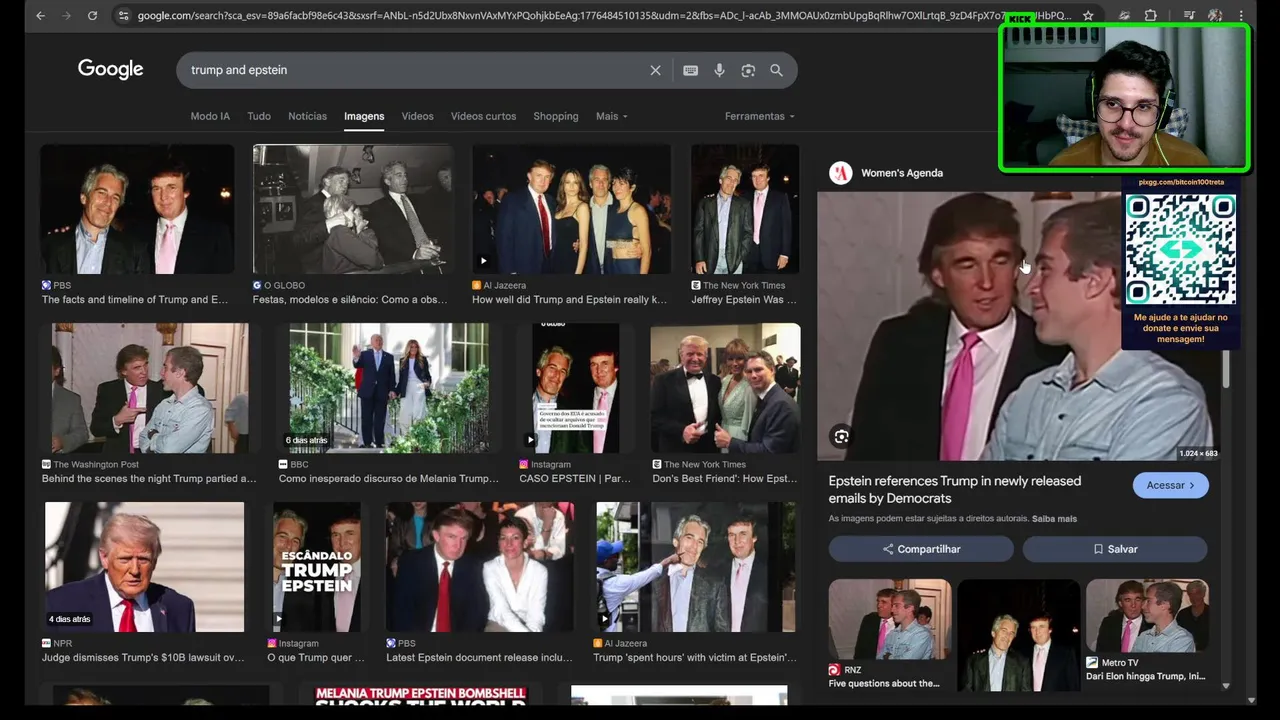Submit search with the magnifying glass icon
The height and width of the screenshot is (720, 1280).
[776, 70]
